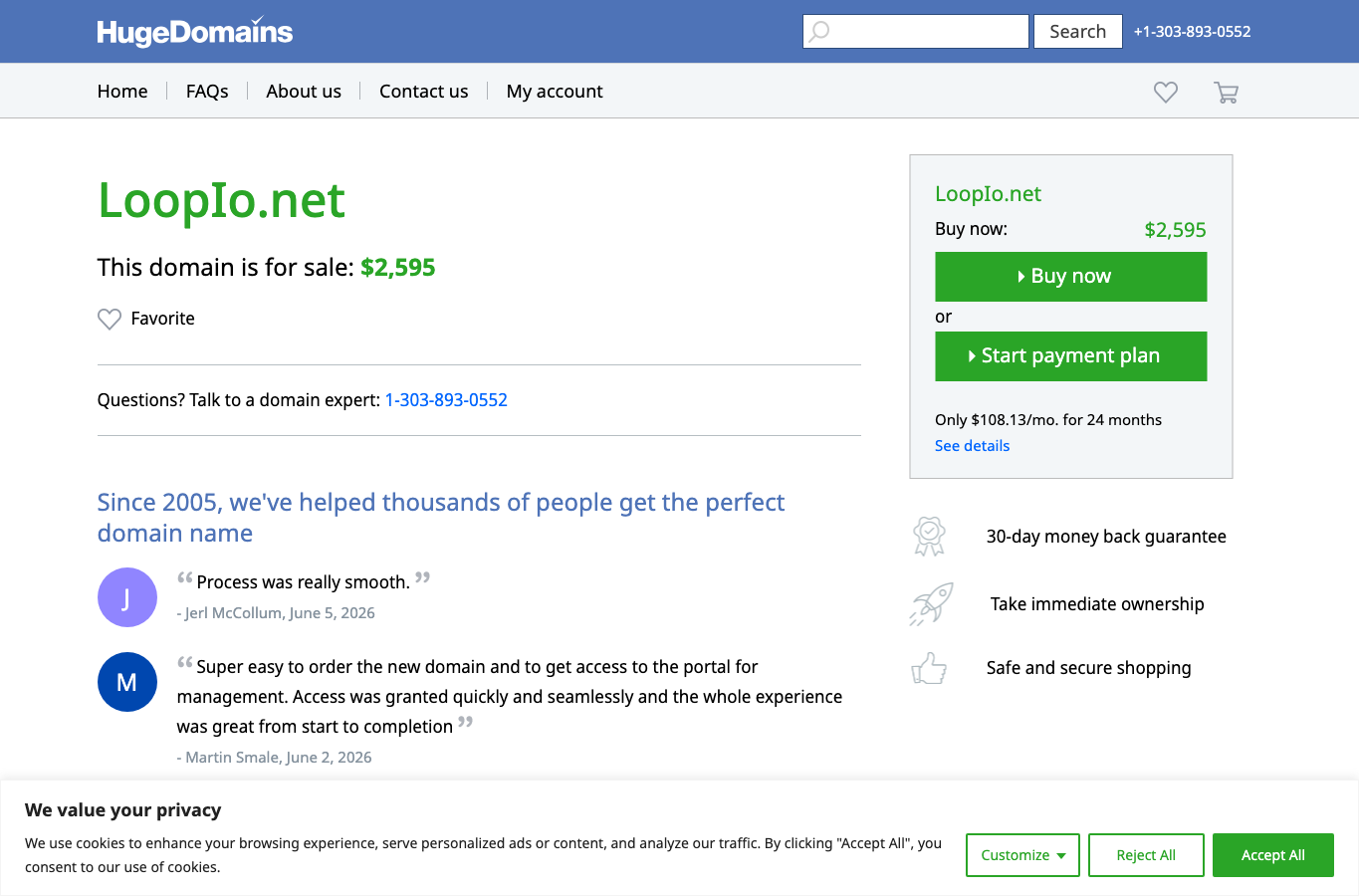Click the blue M reviewer avatar
Screen dimensions: 1359x896
click(x=127, y=682)
